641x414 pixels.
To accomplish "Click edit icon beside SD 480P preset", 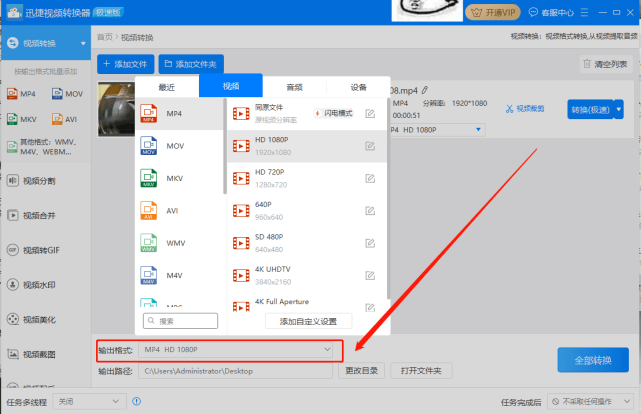I will (x=370, y=243).
